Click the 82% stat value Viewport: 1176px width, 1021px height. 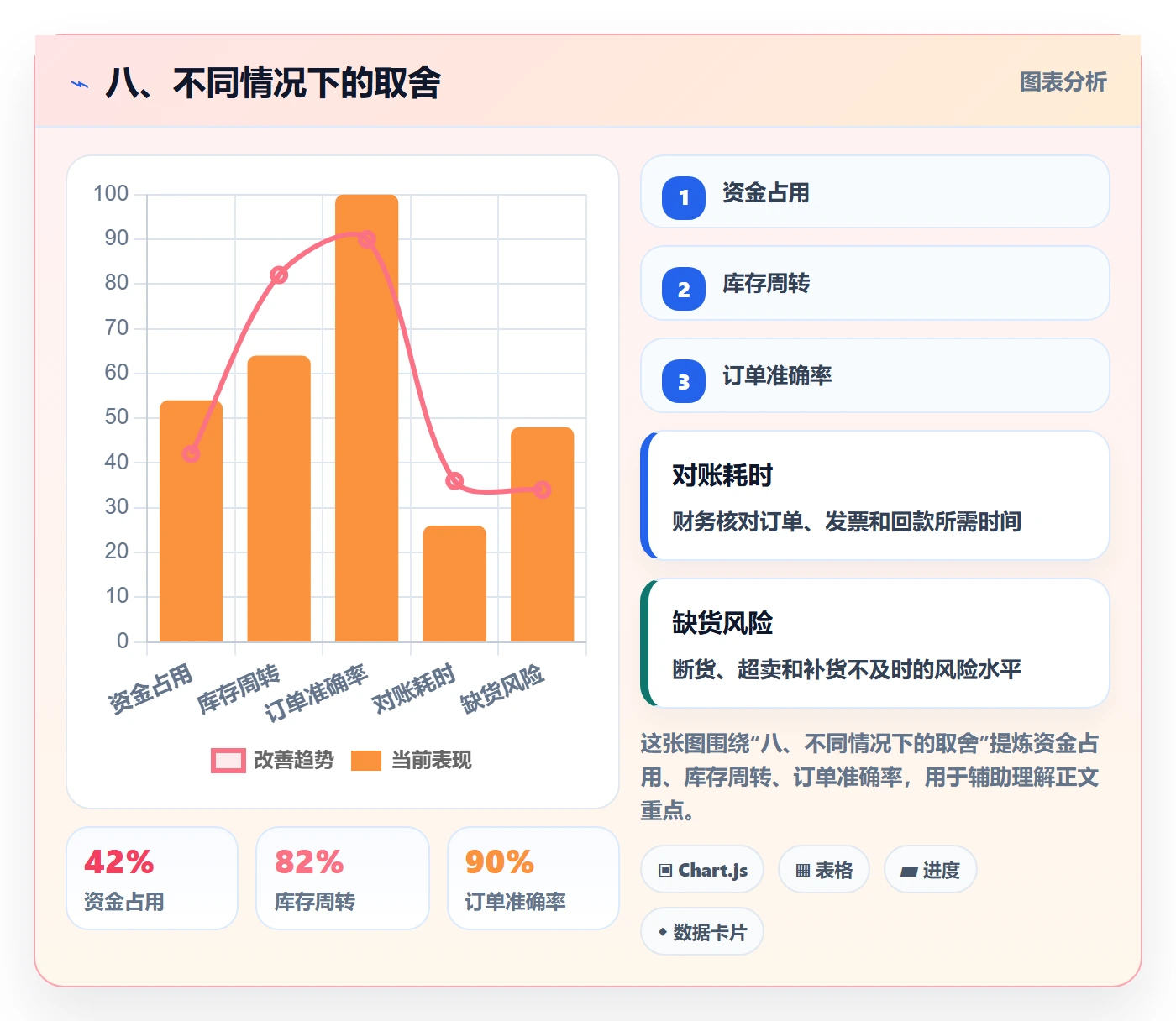pyautogui.click(x=309, y=862)
